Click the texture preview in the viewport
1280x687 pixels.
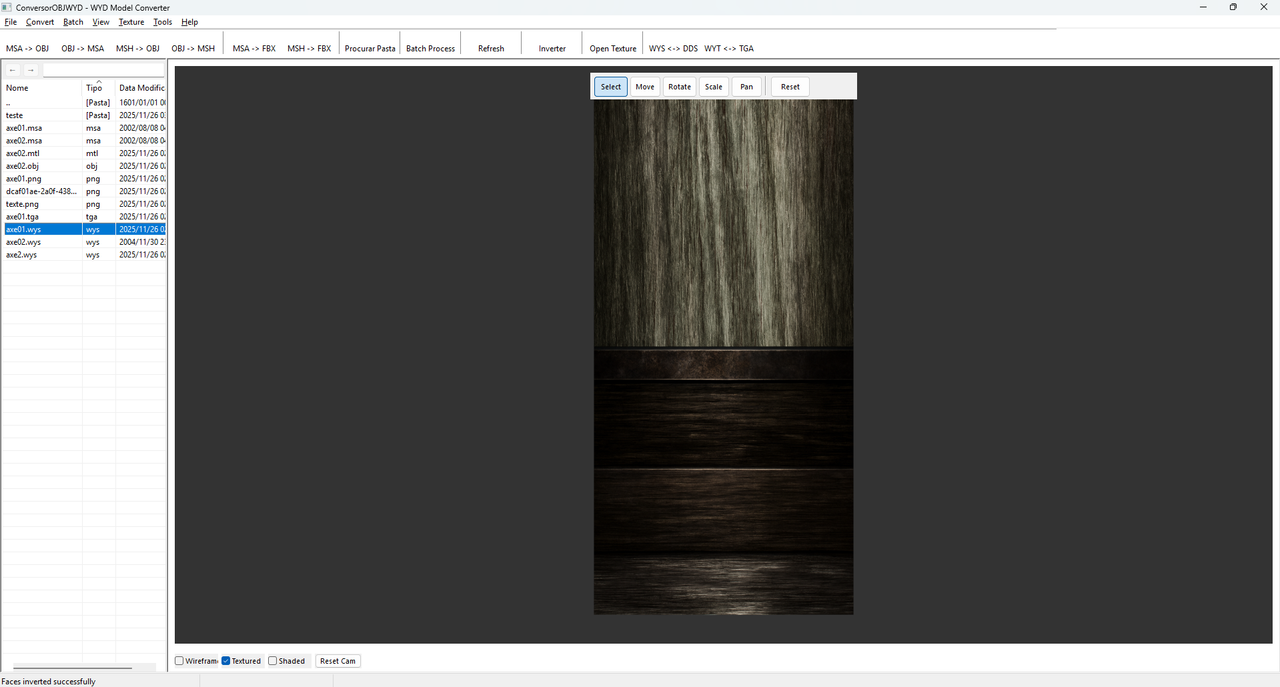723,357
